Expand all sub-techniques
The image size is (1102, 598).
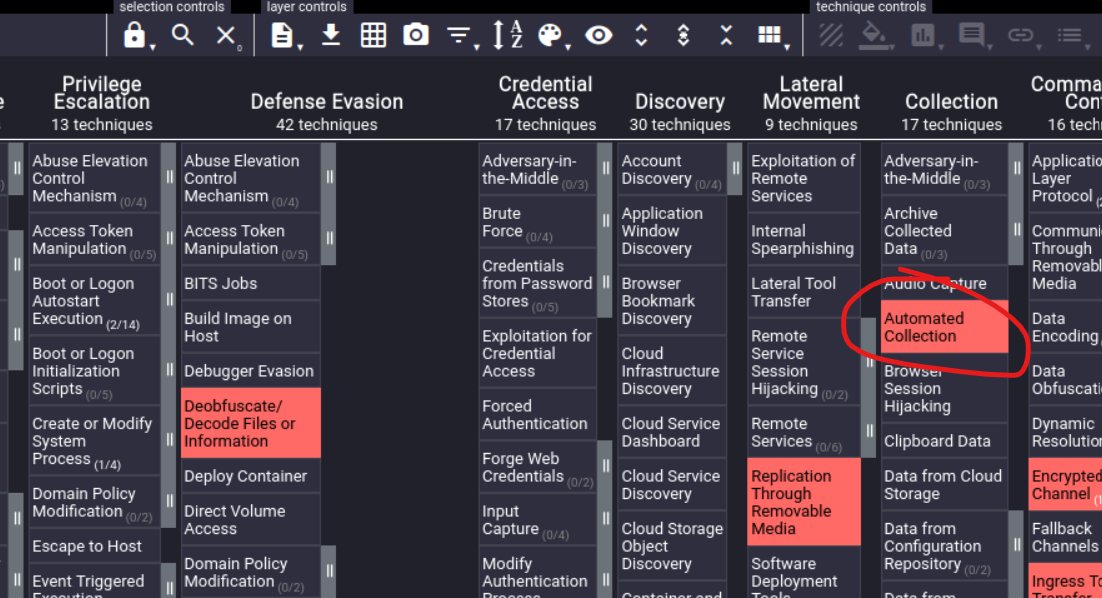tap(641, 34)
